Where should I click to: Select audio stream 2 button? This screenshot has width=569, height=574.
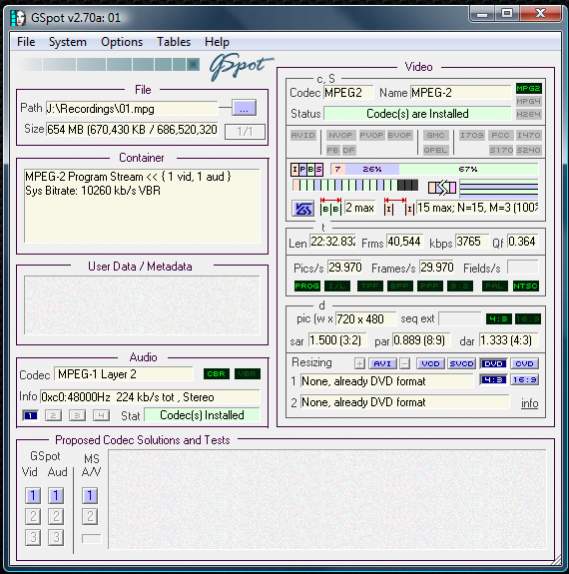point(53,415)
